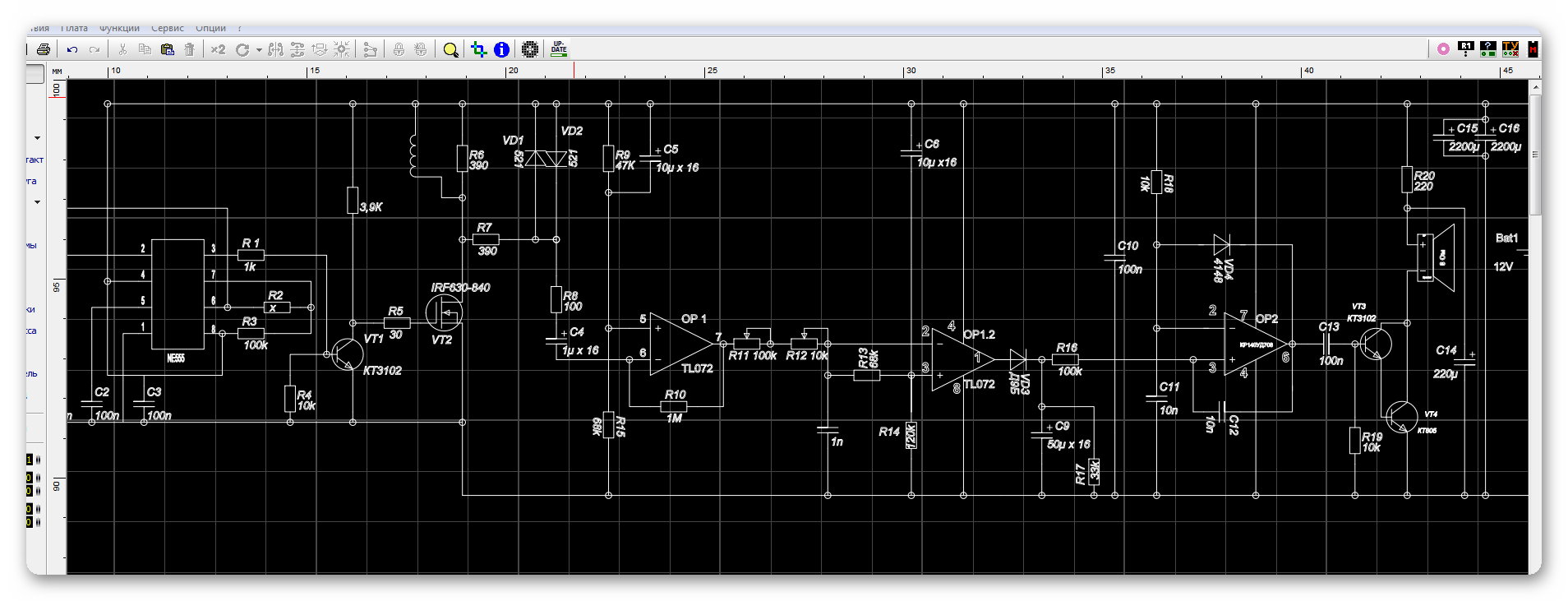Image resolution: width=1568 pixels, height=601 pixels.
Task: Select the pink ring pad icon
Action: [x=1443, y=49]
